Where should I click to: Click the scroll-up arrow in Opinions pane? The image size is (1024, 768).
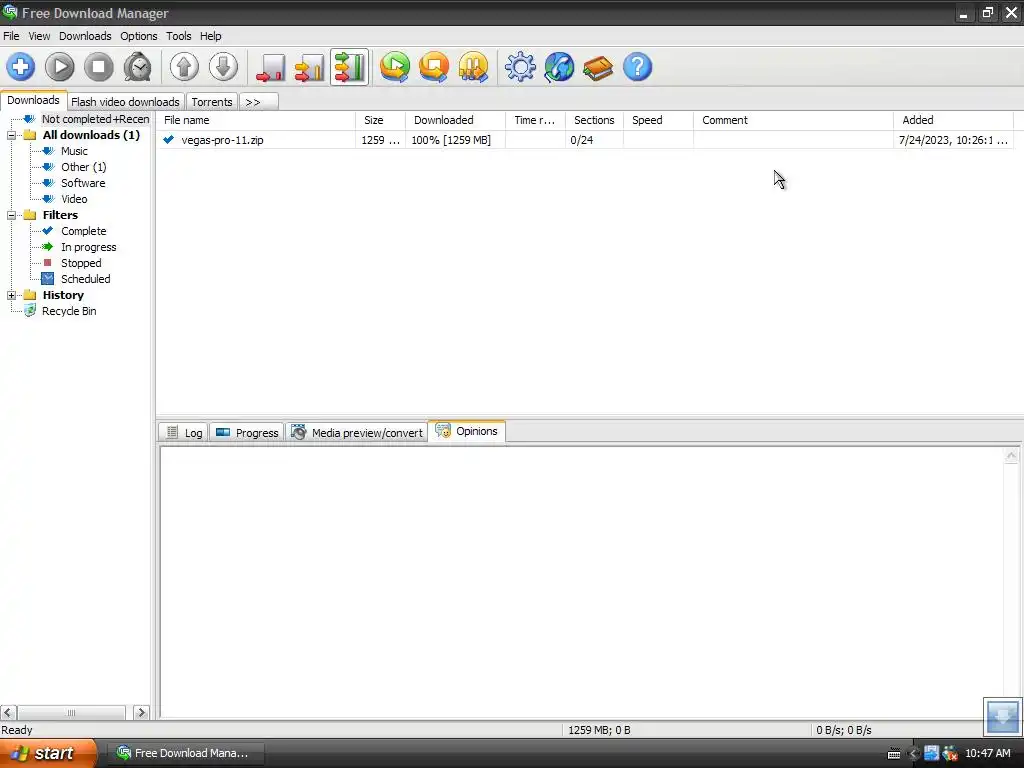pos(1011,456)
